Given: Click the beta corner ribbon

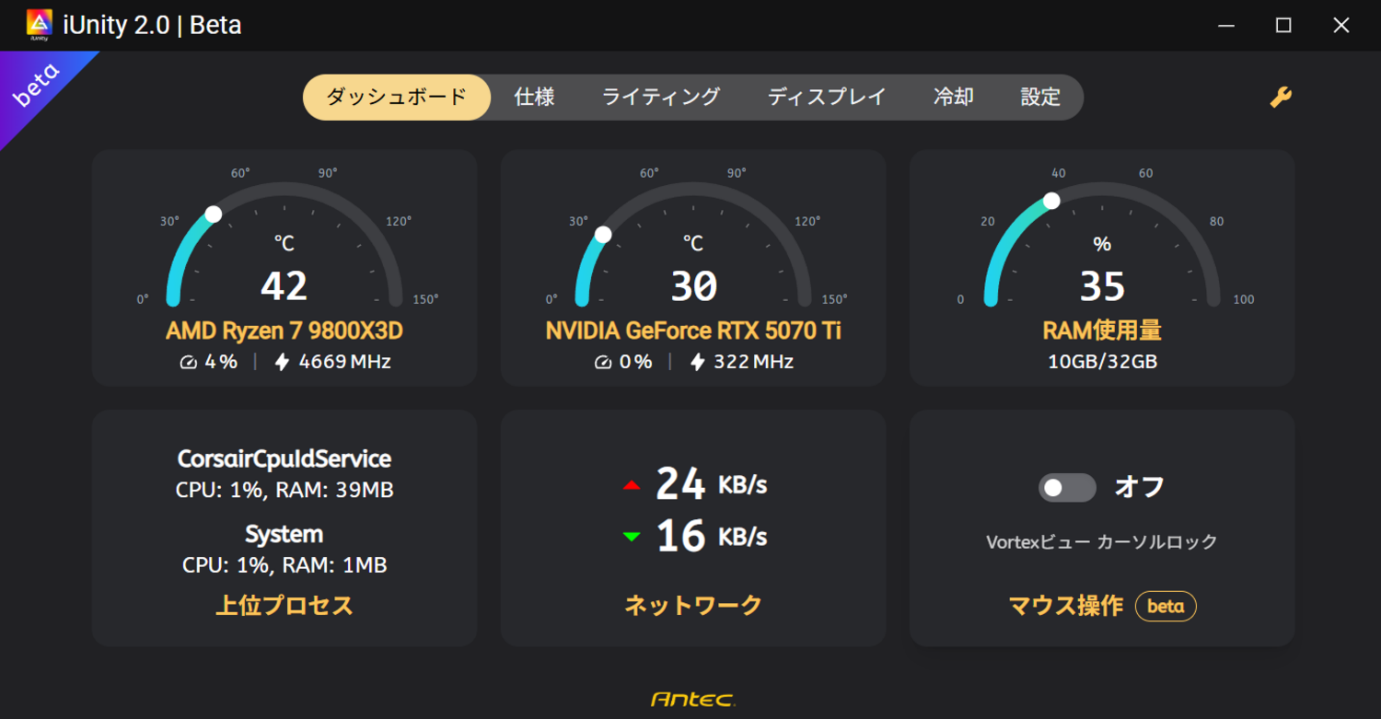Looking at the screenshot, I should 37,87.
